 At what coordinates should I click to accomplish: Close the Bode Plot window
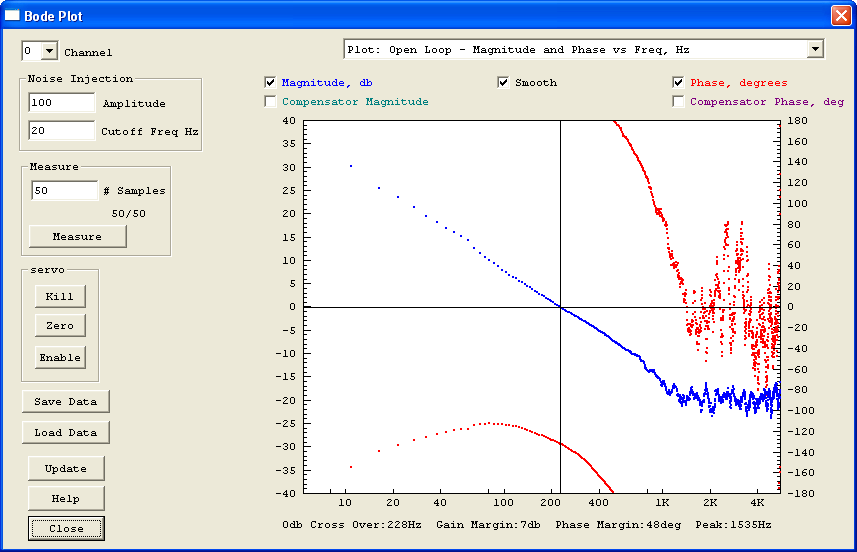(x=839, y=15)
